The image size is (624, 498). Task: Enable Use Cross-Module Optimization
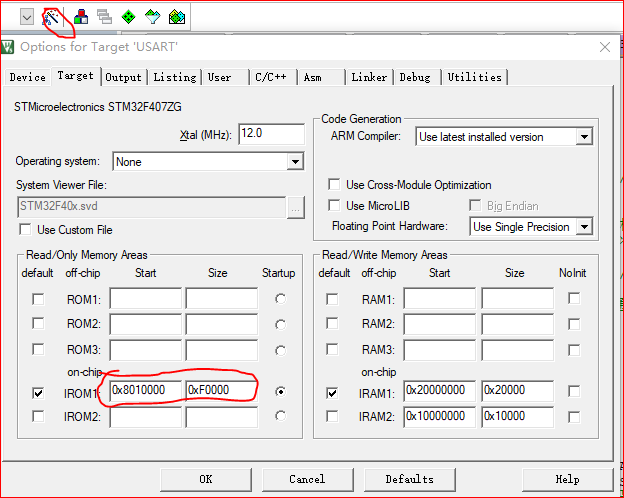click(x=334, y=184)
